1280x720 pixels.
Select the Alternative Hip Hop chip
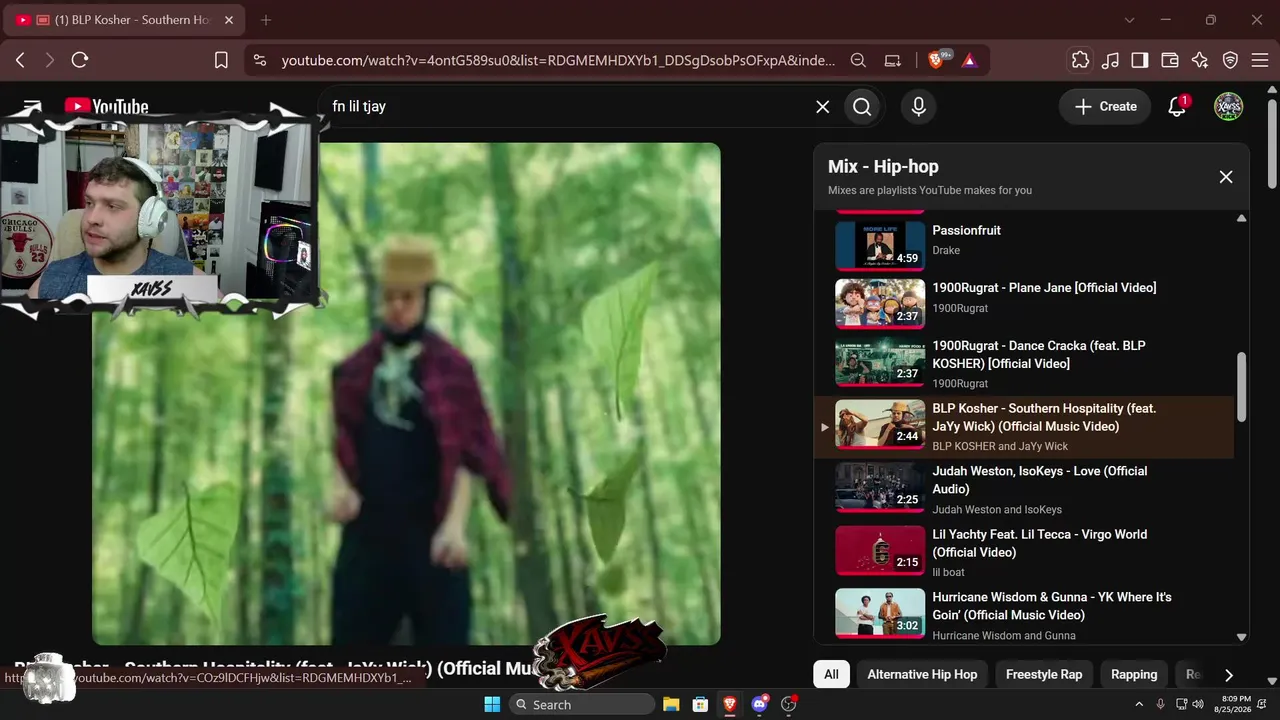[x=922, y=674]
